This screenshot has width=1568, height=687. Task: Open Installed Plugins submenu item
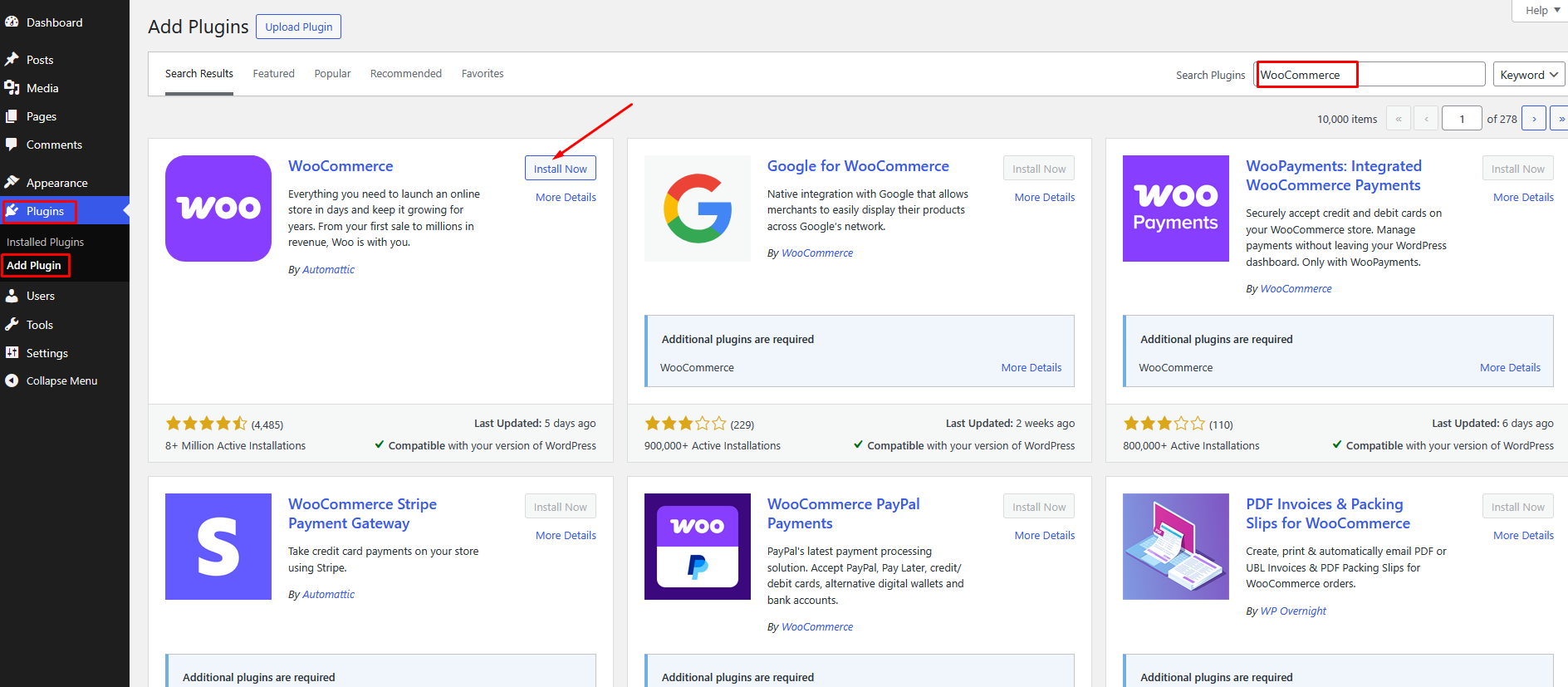[46, 242]
